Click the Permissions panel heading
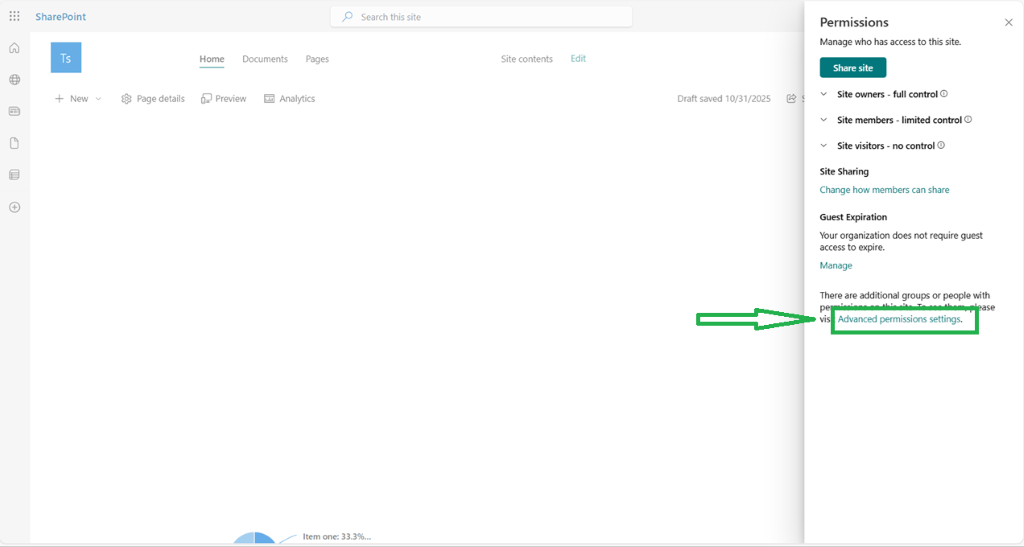 pos(854,22)
